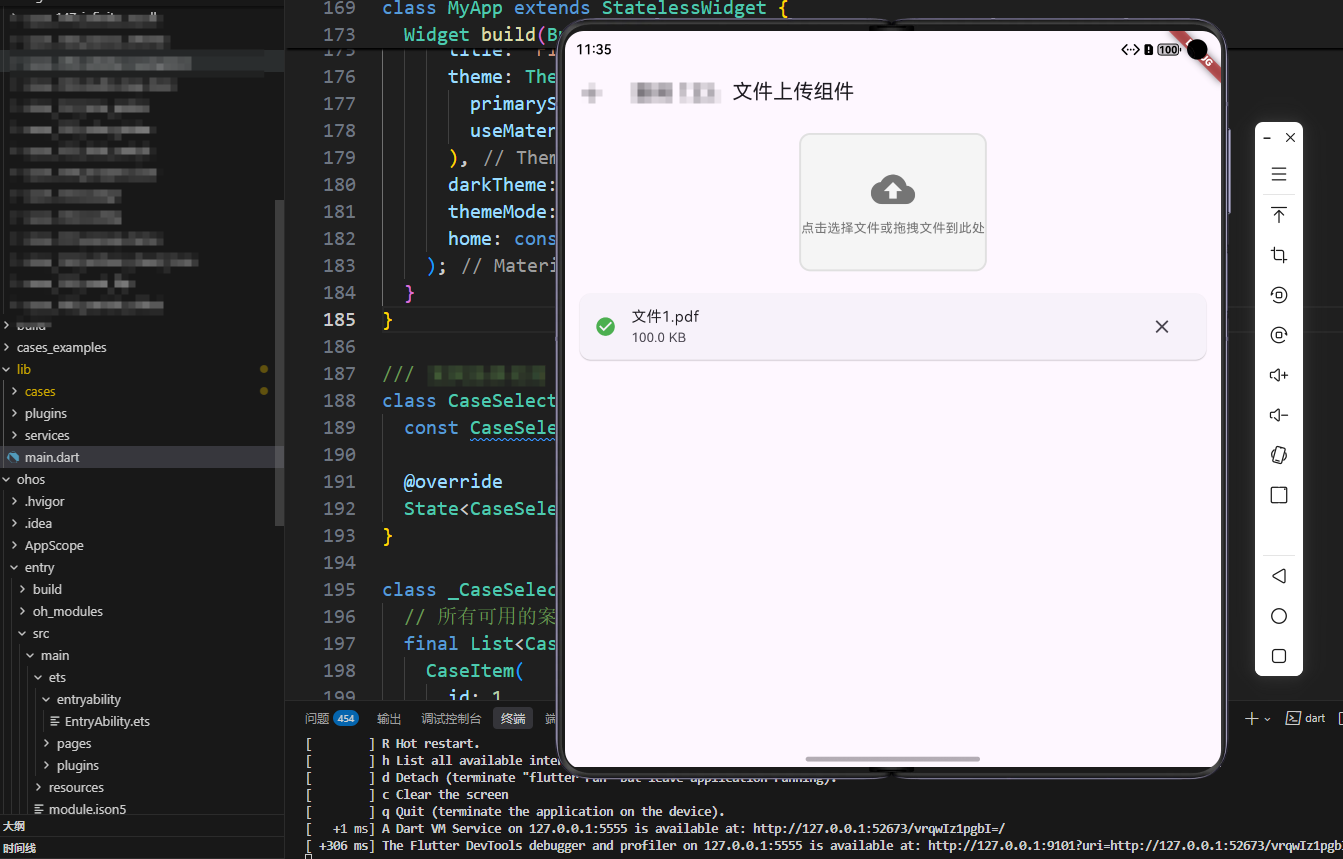
Task: Collapse the lib folder
Action: pyautogui.click(x=24, y=369)
